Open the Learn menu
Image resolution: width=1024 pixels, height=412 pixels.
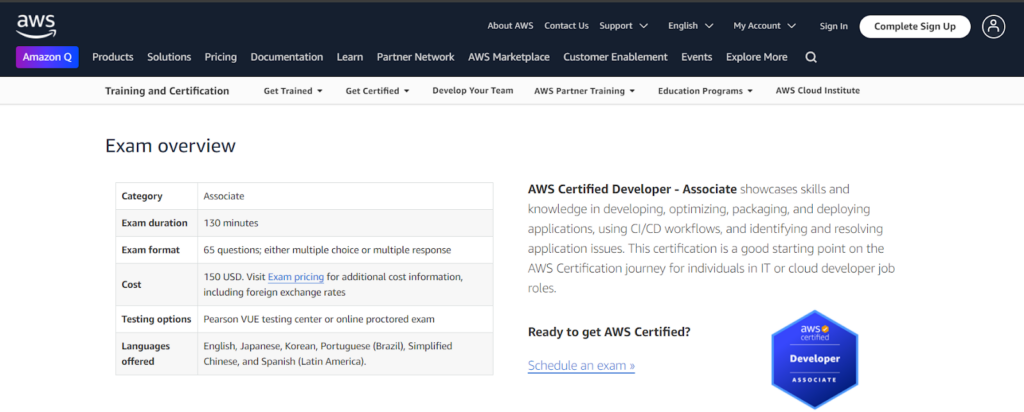[350, 57]
